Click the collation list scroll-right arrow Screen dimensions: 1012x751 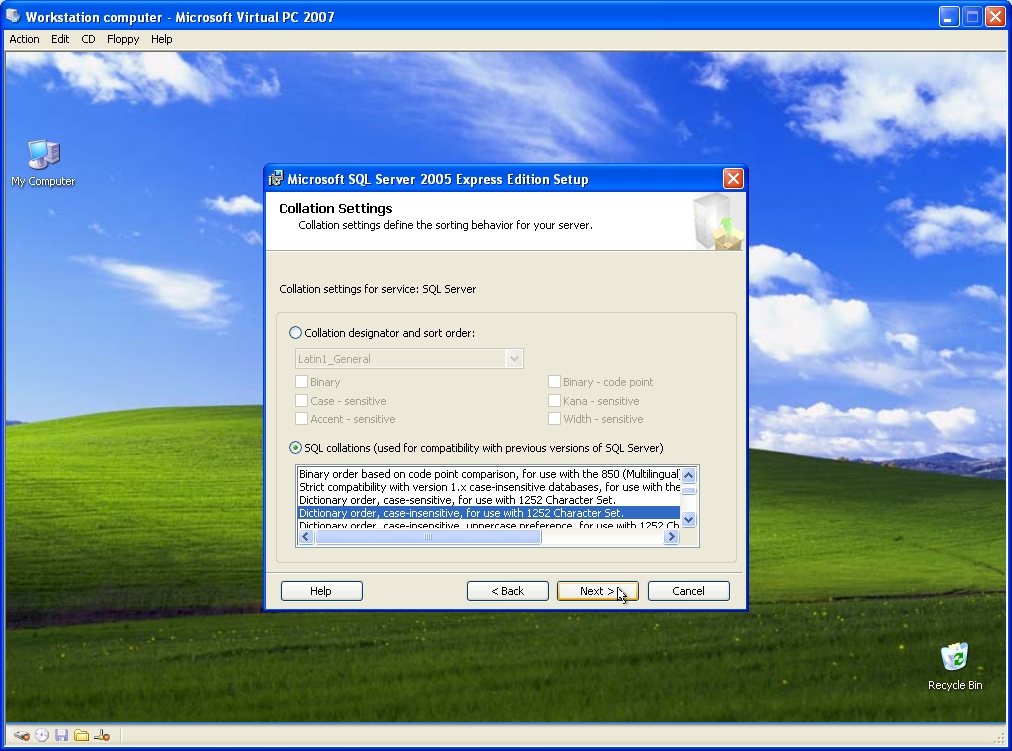click(x=671, y=537)
